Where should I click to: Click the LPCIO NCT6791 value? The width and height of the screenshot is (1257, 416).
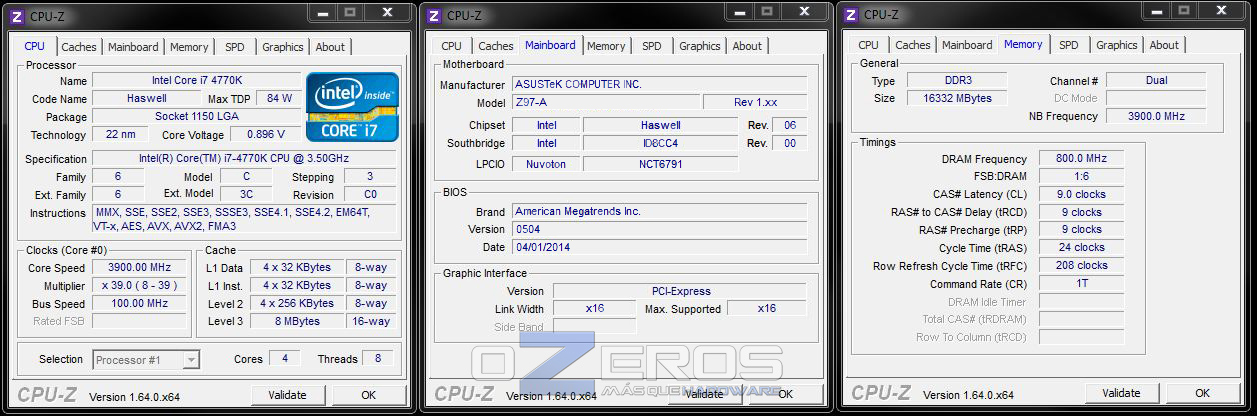tap(660, 164)
